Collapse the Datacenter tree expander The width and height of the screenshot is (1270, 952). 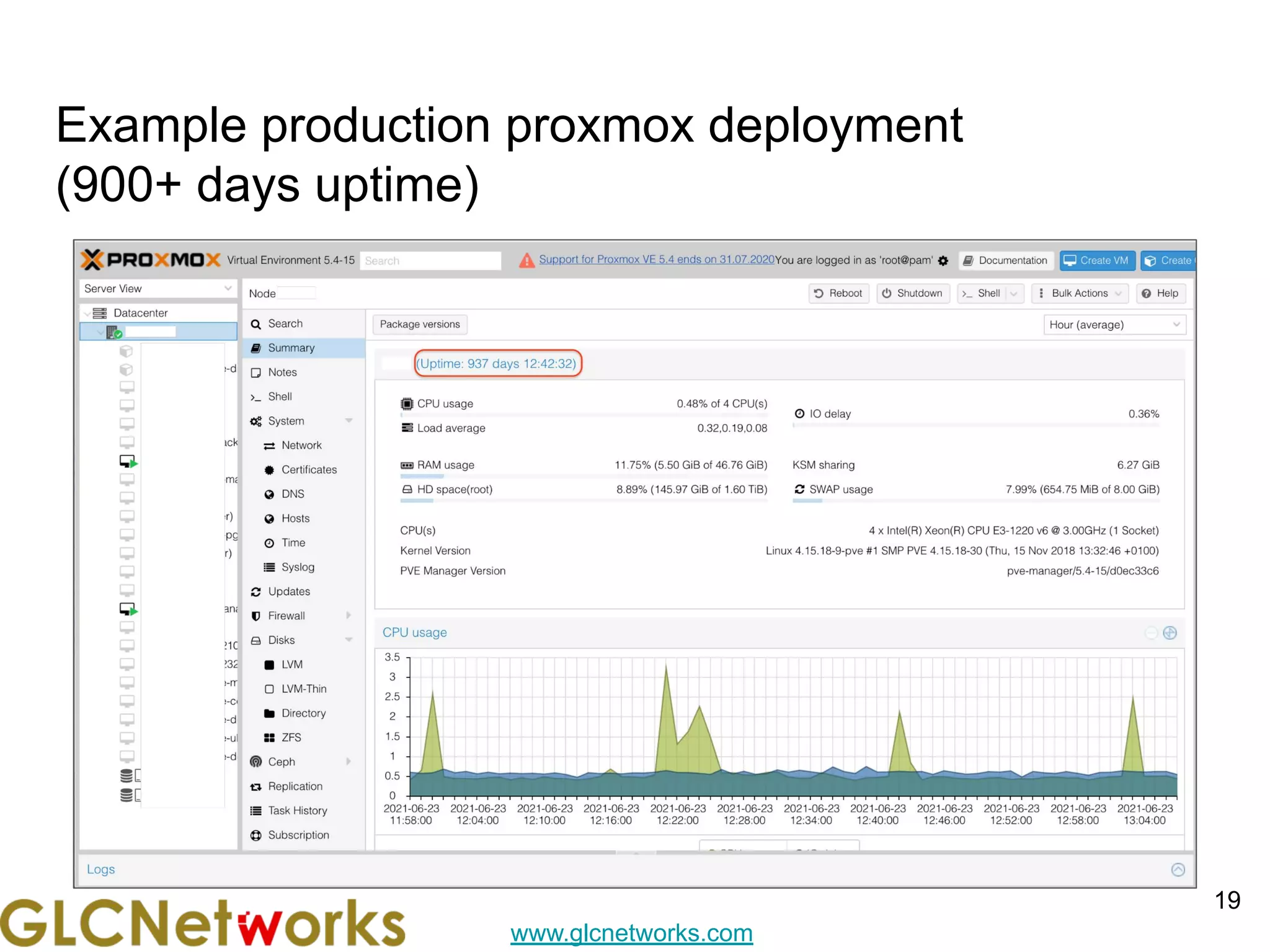click(86, 313)
